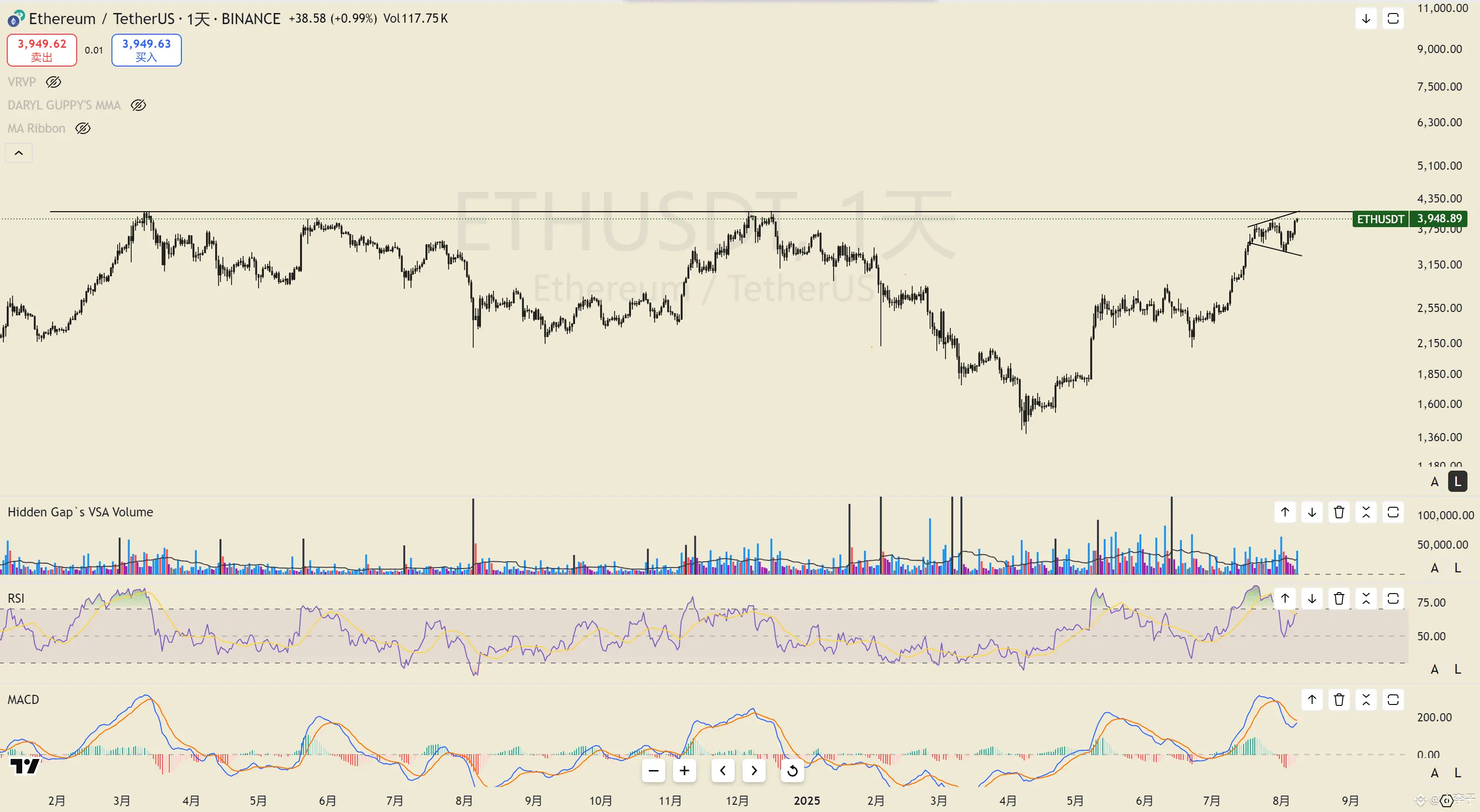This screenshot has width=1480, height=812.
Task: Delete the Hidden Gap's VSA Volume pane
Action: 1339,512
